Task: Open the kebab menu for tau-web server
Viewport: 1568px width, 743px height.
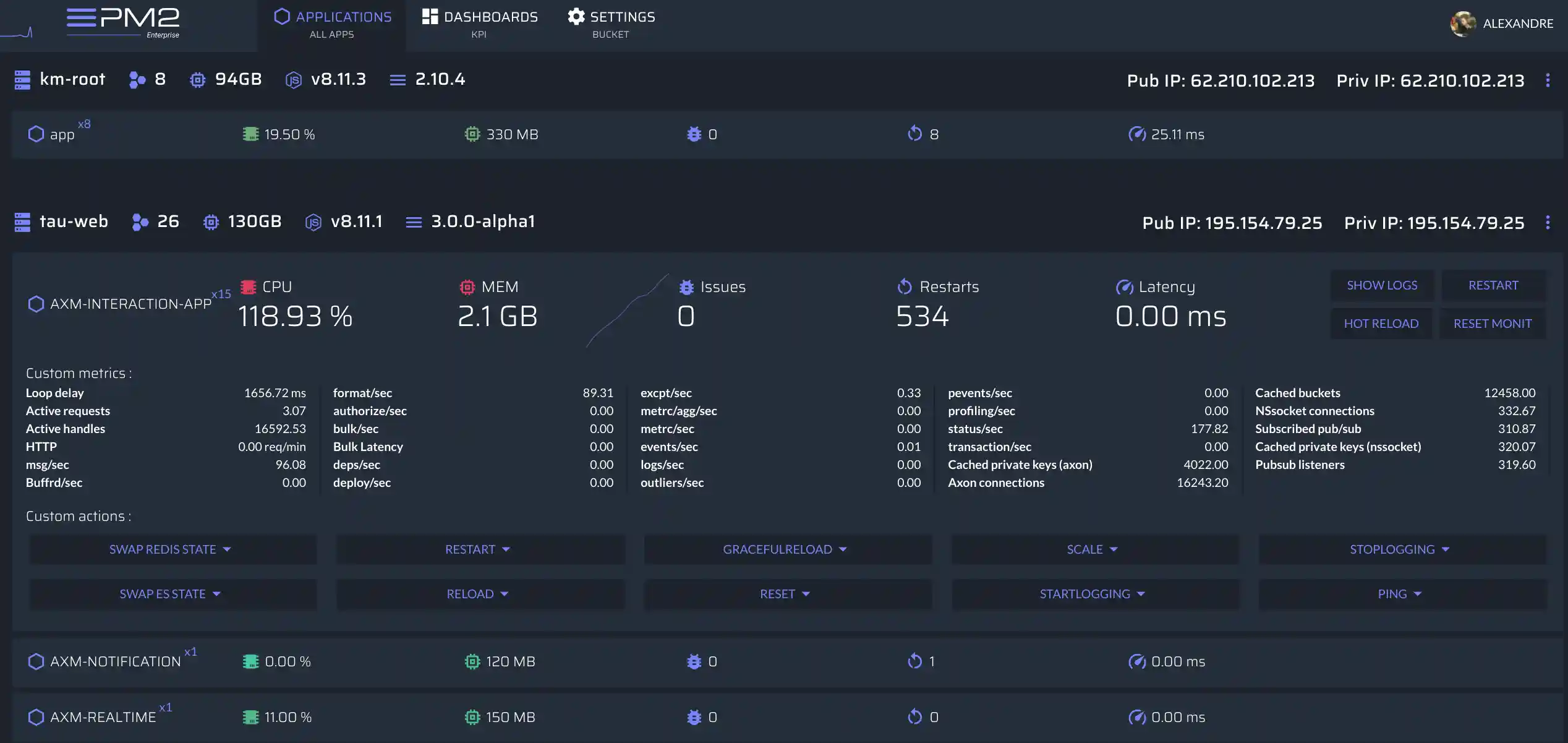Action: coord(1548,223)
